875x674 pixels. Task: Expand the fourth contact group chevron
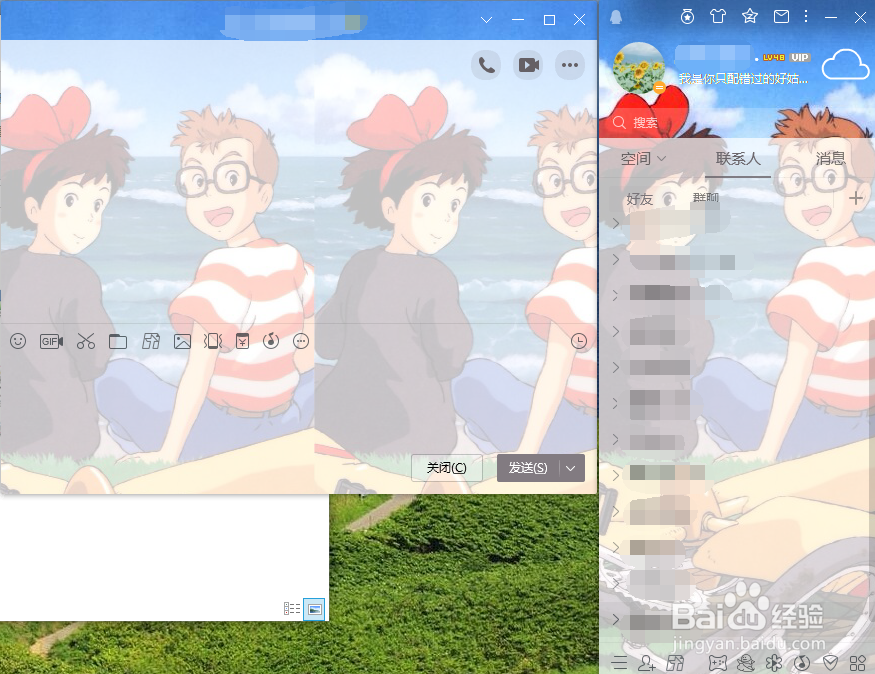[x=616, y=331]
